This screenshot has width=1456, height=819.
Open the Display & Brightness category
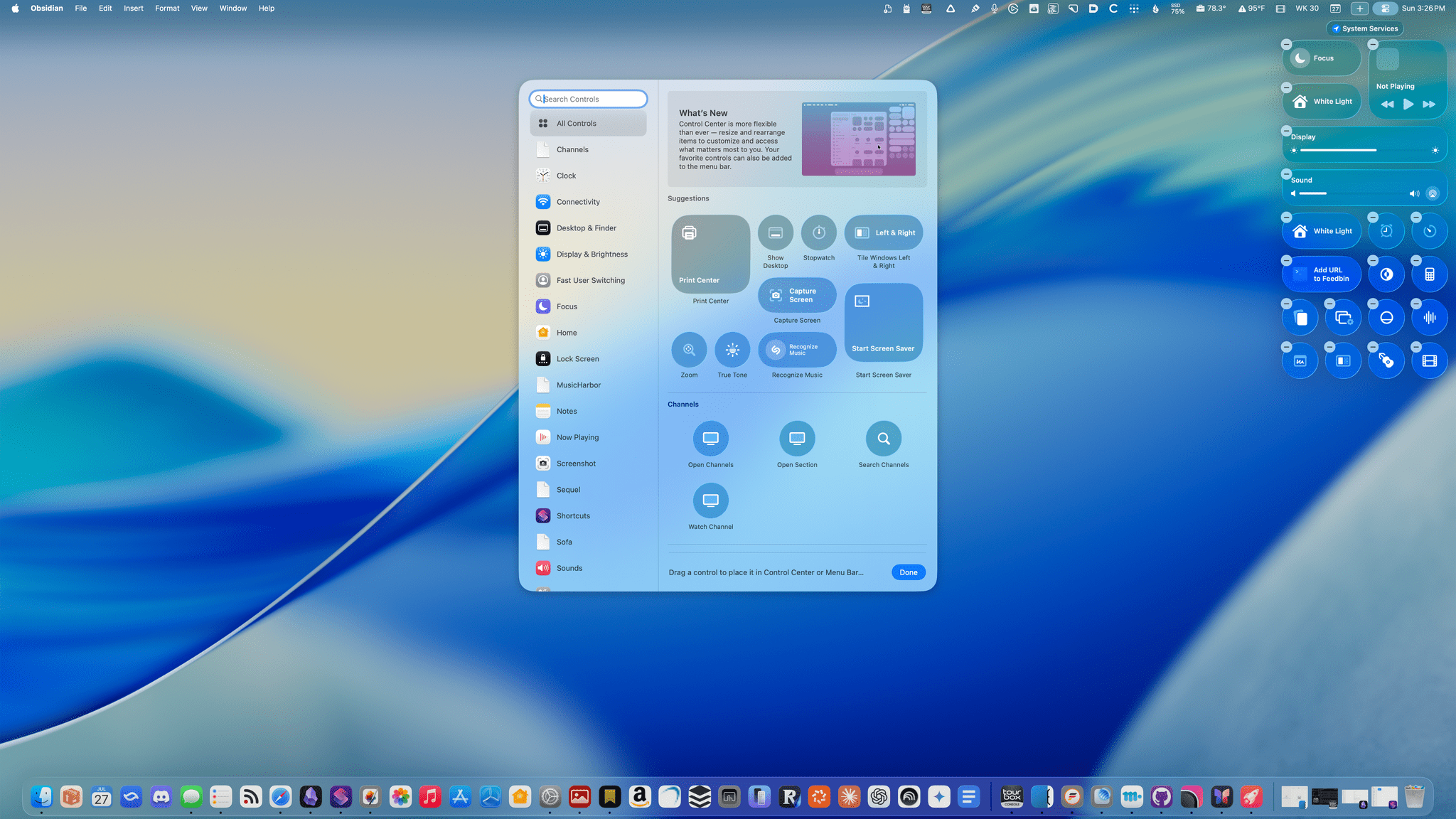pyautogui.click(x=588, y=255)
